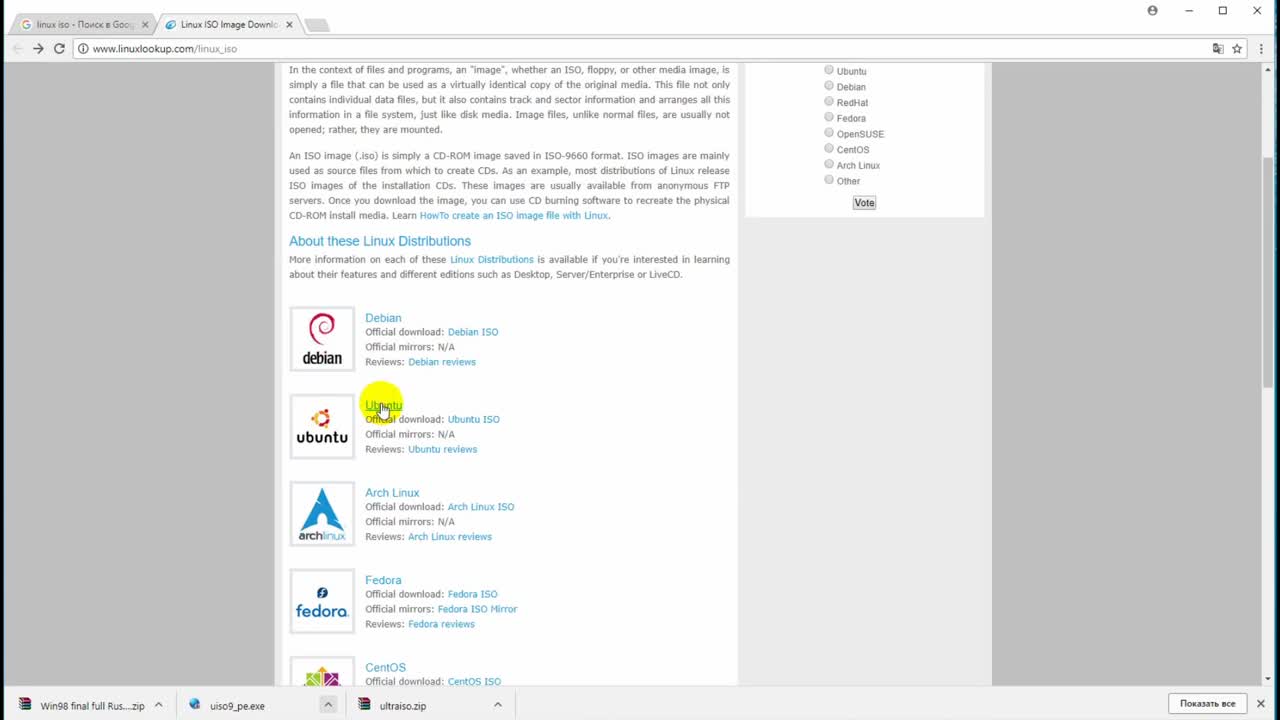Screen dimensions: 1280x720
Task: Expand options for ultraiso.zip download
Action: [497, 705]
